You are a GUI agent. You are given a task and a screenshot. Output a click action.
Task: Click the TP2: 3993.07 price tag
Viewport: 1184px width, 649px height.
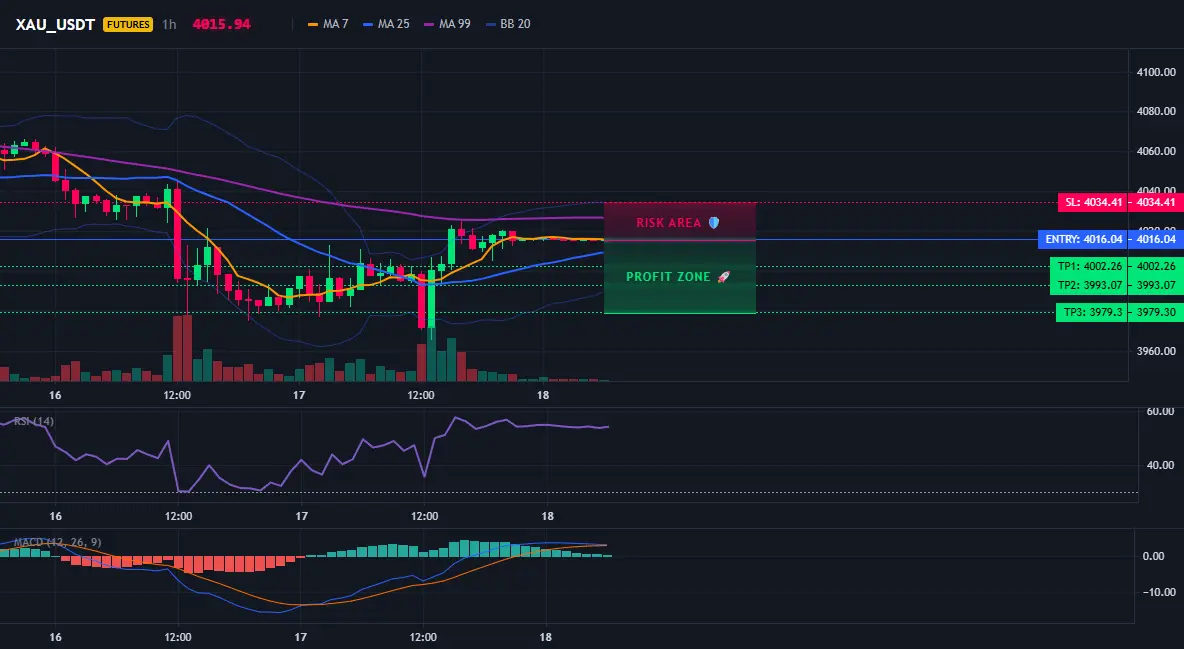pos(1088,285)
